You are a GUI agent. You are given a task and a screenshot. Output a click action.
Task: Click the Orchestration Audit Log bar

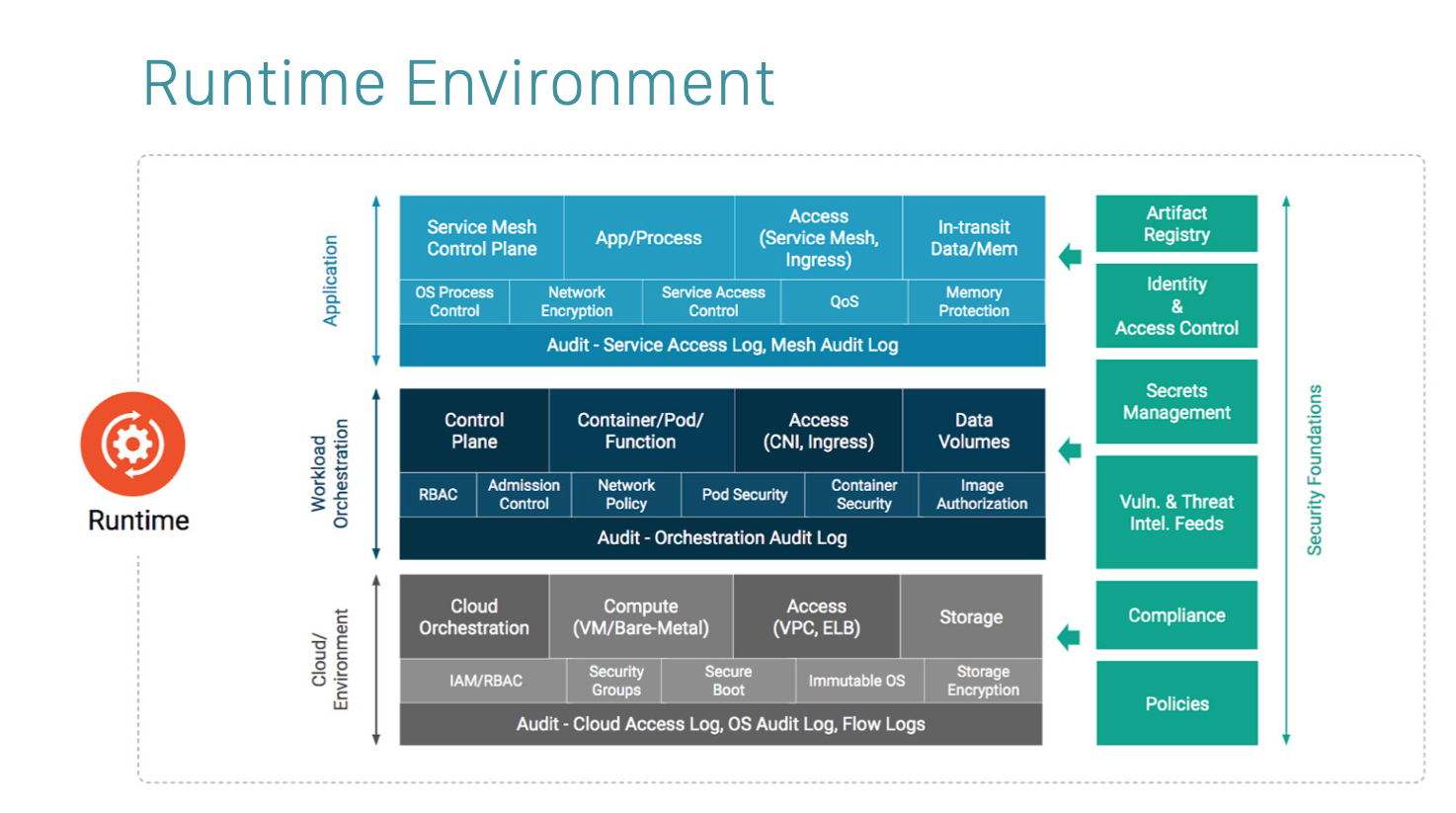(x=721, y=537)
